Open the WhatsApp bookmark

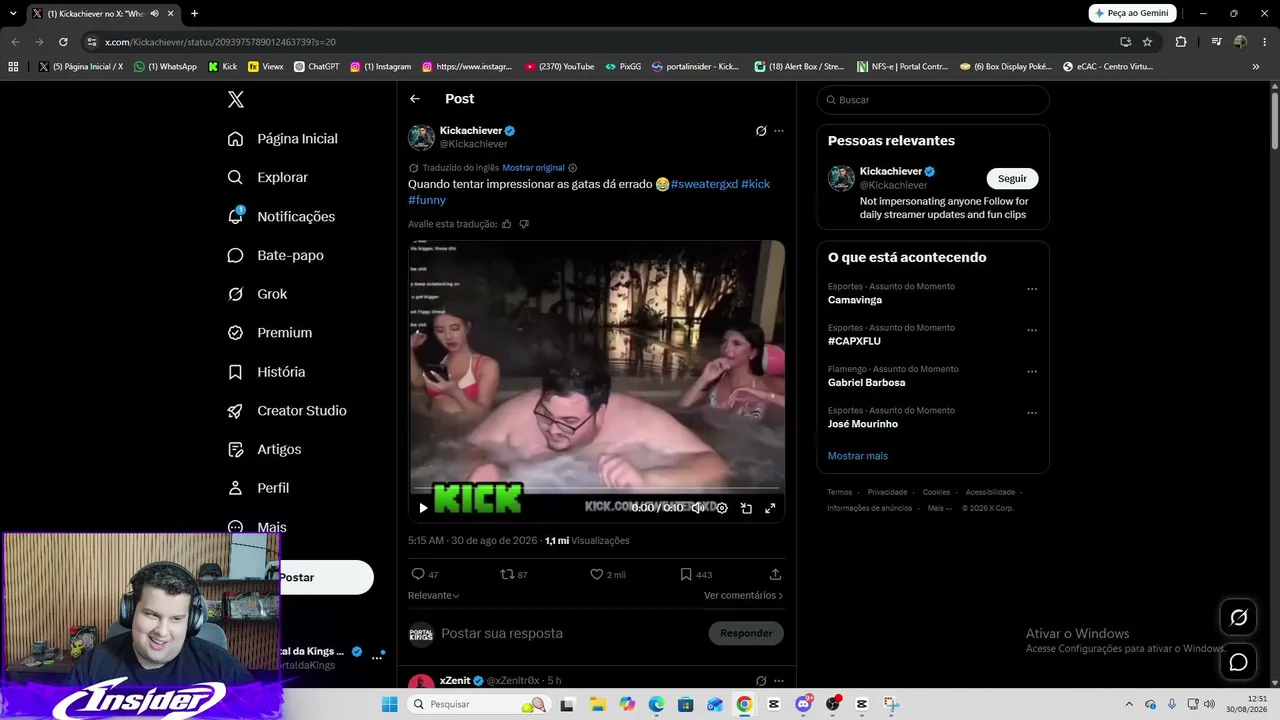(166, 67)
